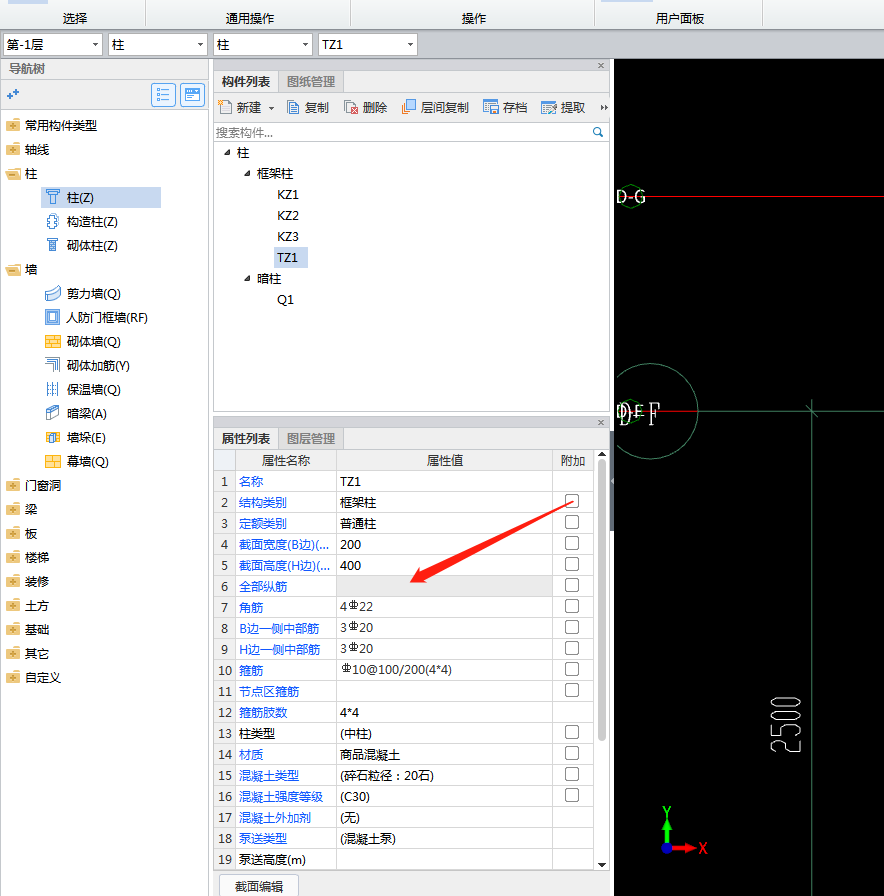Select 构造柱(Z) in the navigation tree
The image size is (884, 896).
click(91, 222)
